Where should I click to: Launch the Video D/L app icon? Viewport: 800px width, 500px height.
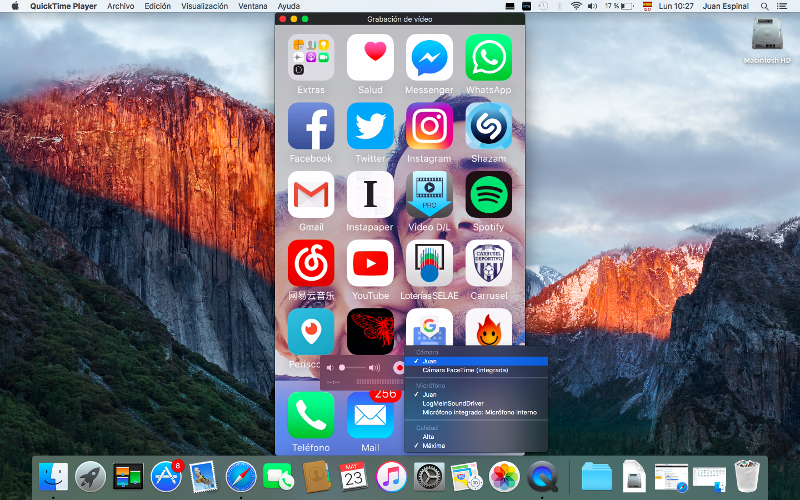[x=429, y=194]
